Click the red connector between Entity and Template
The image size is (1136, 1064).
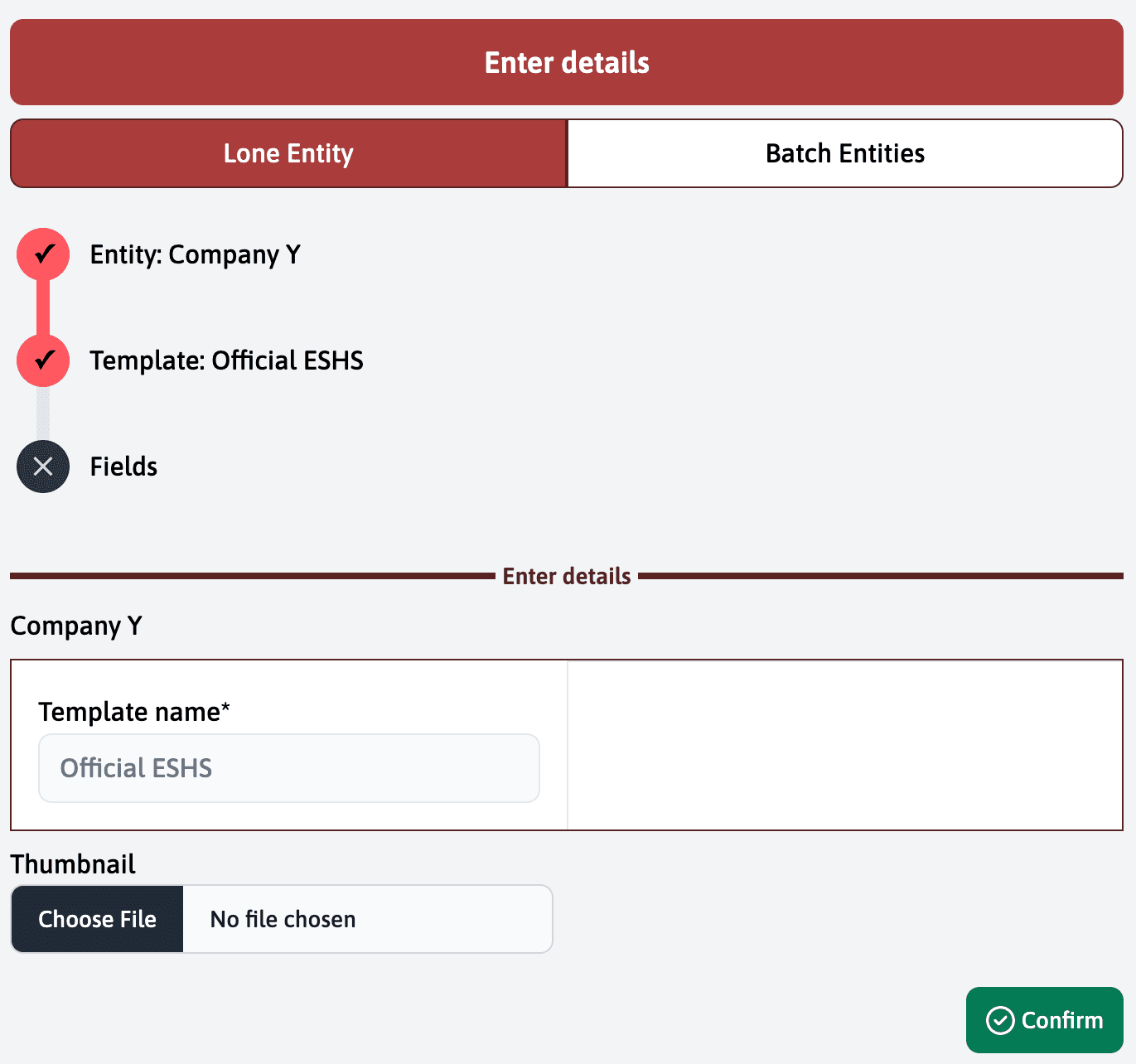[x=43, y=307]
